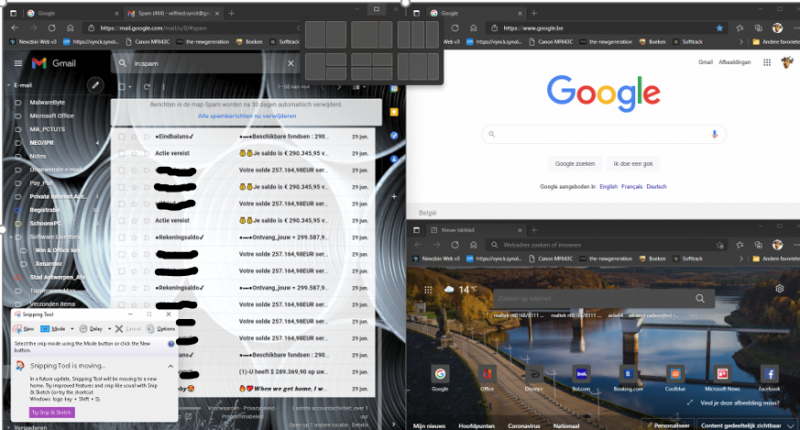Image resolution: width=800 pixels, height=430 pixels.
Task: Collapse the 'Snipping Tool is moving' notice
Action: click(x=169, y=367)
